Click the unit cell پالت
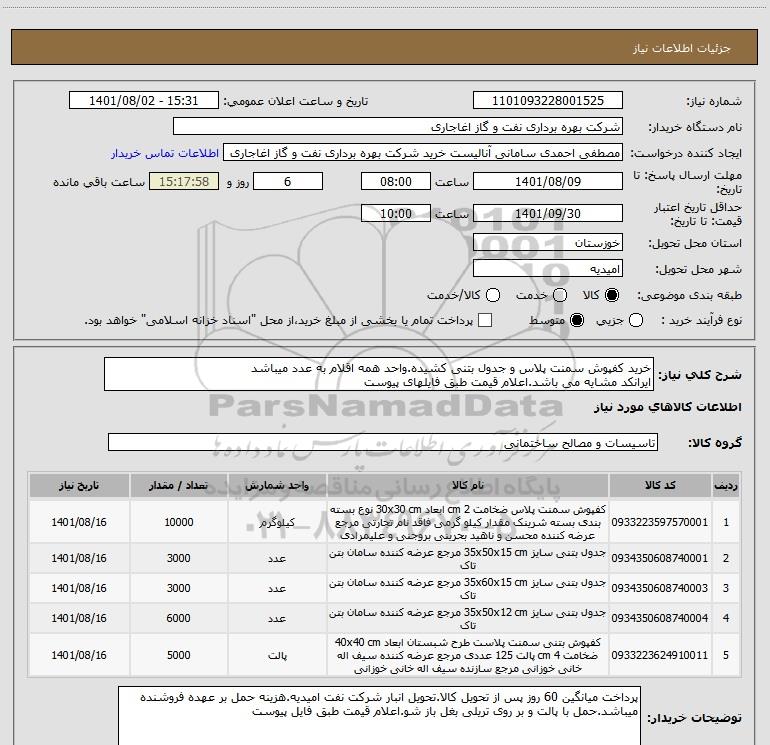This screenshot has height=745, width=770. (277, 655)
